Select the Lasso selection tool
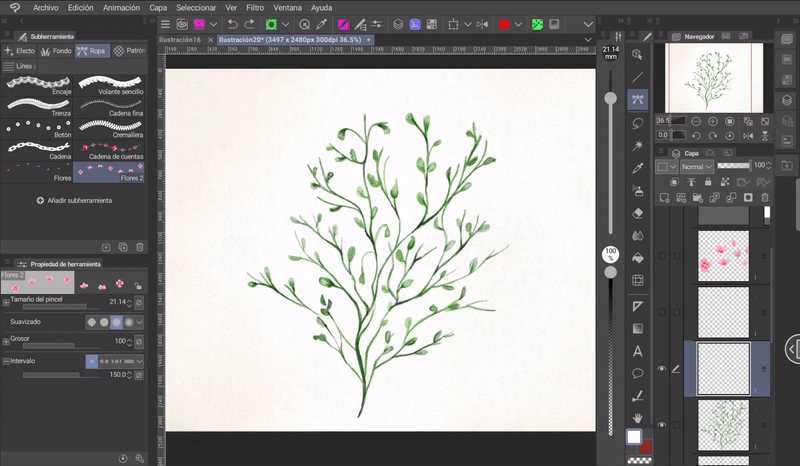This screenshot has width=800, height=466. point(638,122)
